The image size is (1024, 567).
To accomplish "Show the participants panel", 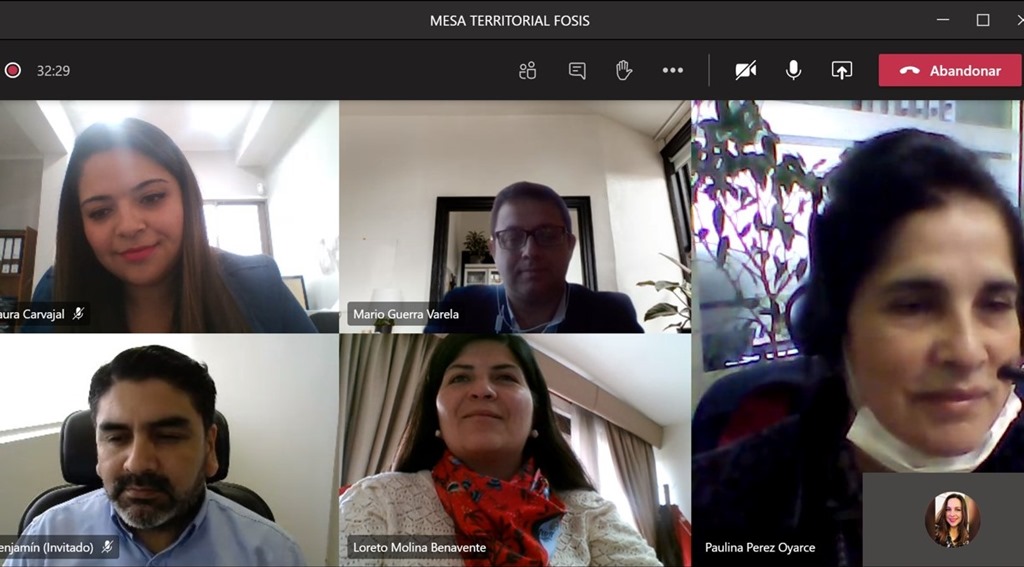I will point(528,71).
